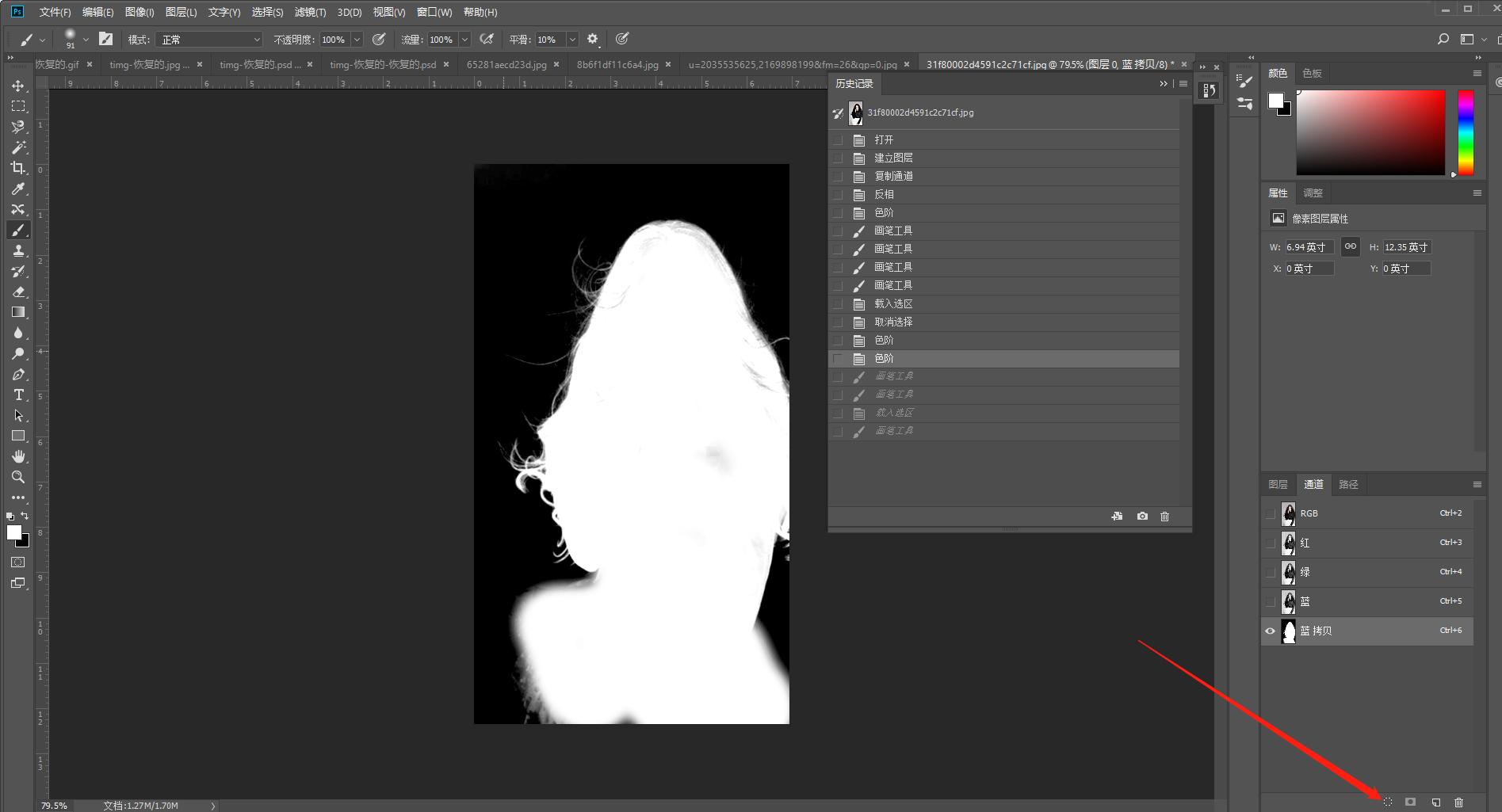Toggle link between width and height
1502x812 pixels.
1351,247
